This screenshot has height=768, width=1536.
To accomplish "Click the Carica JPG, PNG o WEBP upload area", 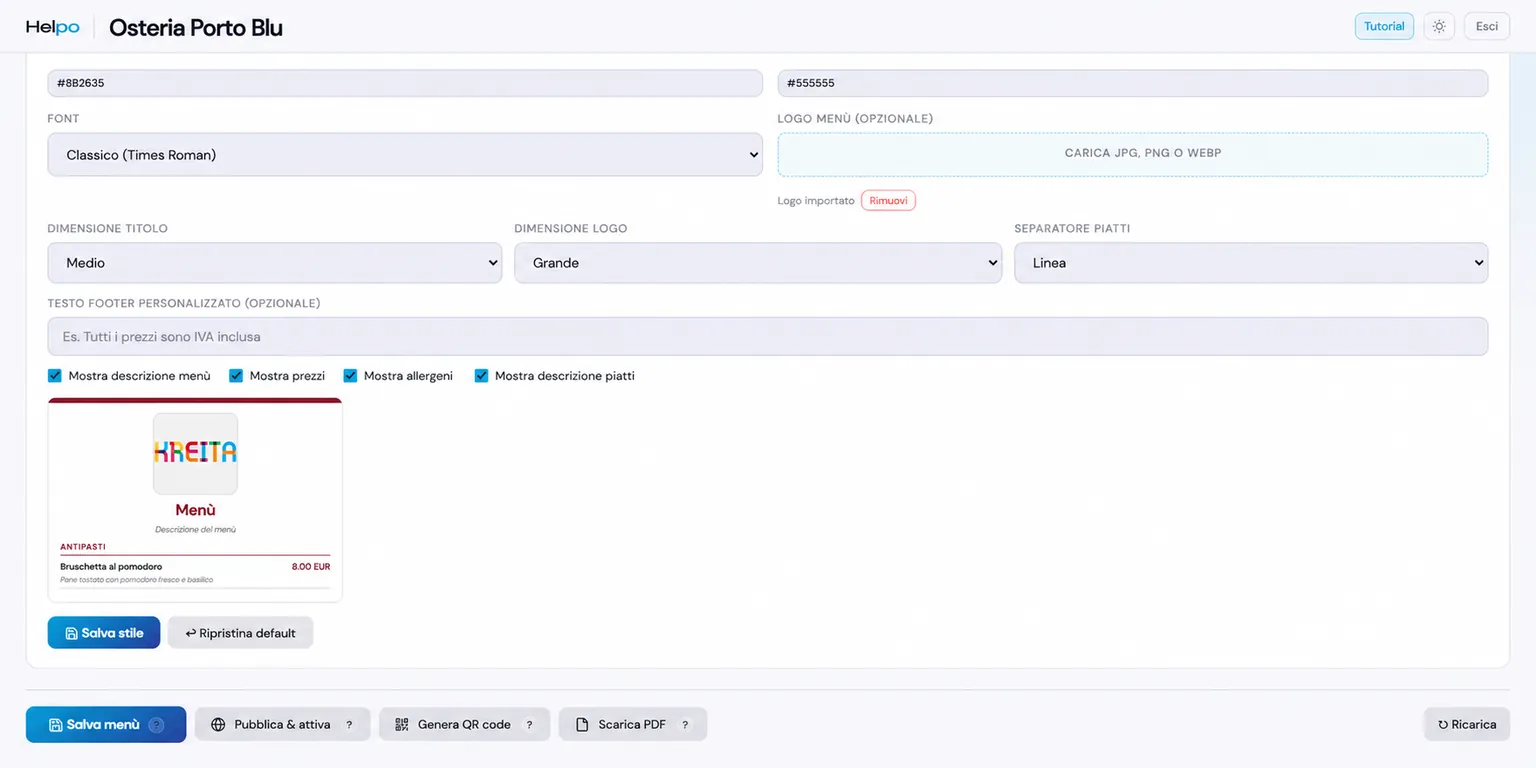I will pos(1133,154).
